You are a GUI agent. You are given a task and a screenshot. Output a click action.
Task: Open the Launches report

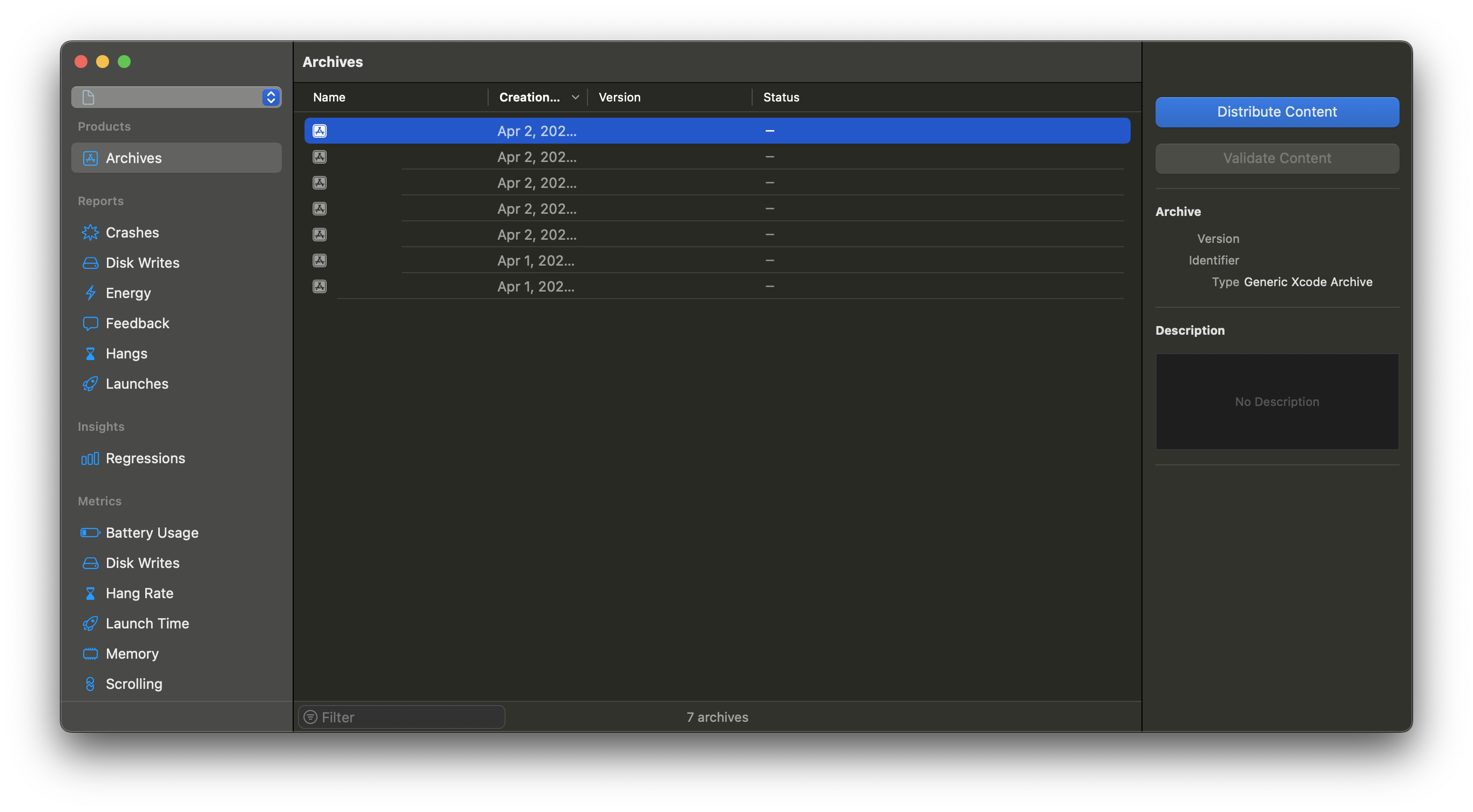click(x=136, y=384)
